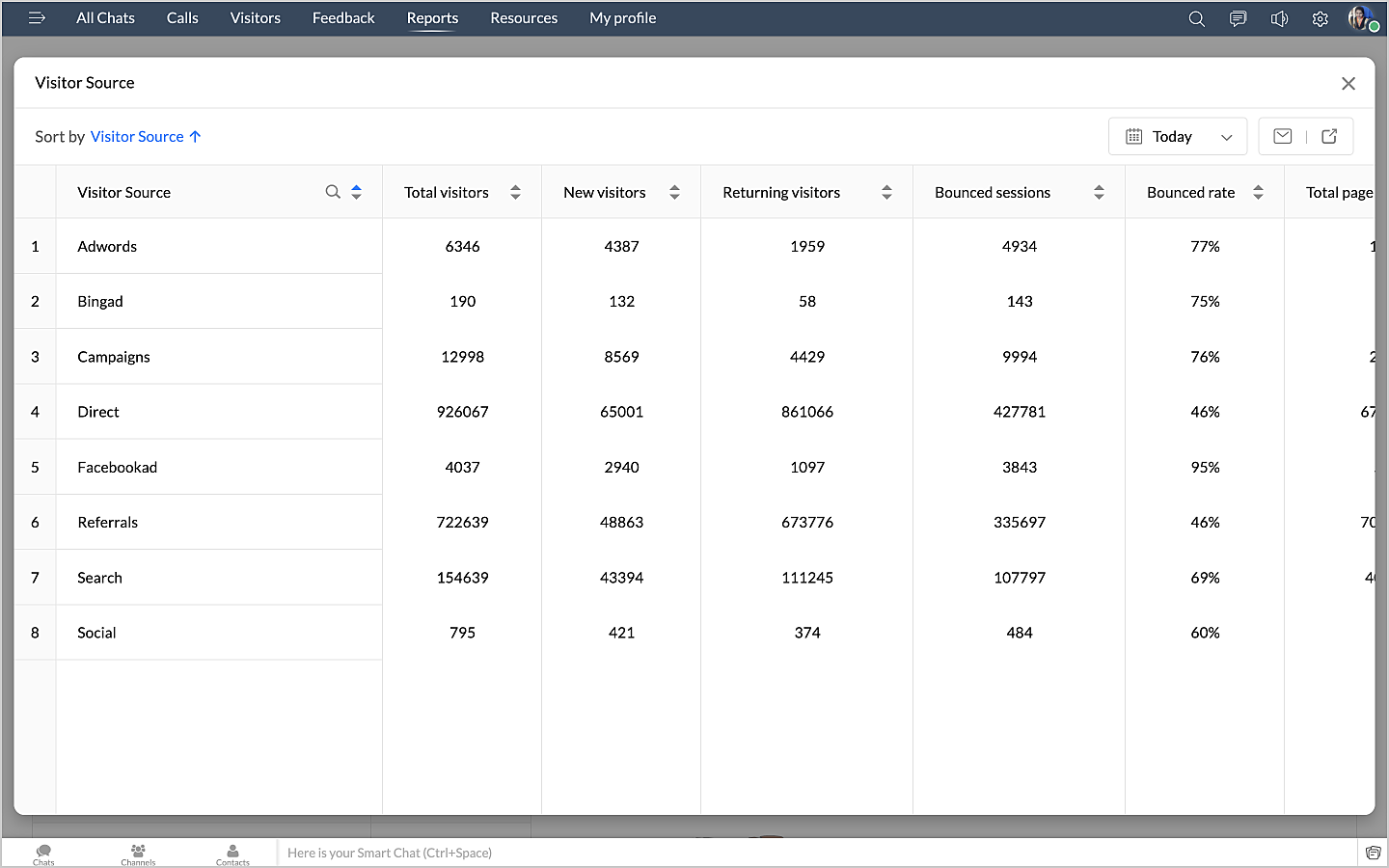Switch to the Visitors tab
This screenshot has height=868, width=1389.
pyautogui.click(x=255, y=18)
